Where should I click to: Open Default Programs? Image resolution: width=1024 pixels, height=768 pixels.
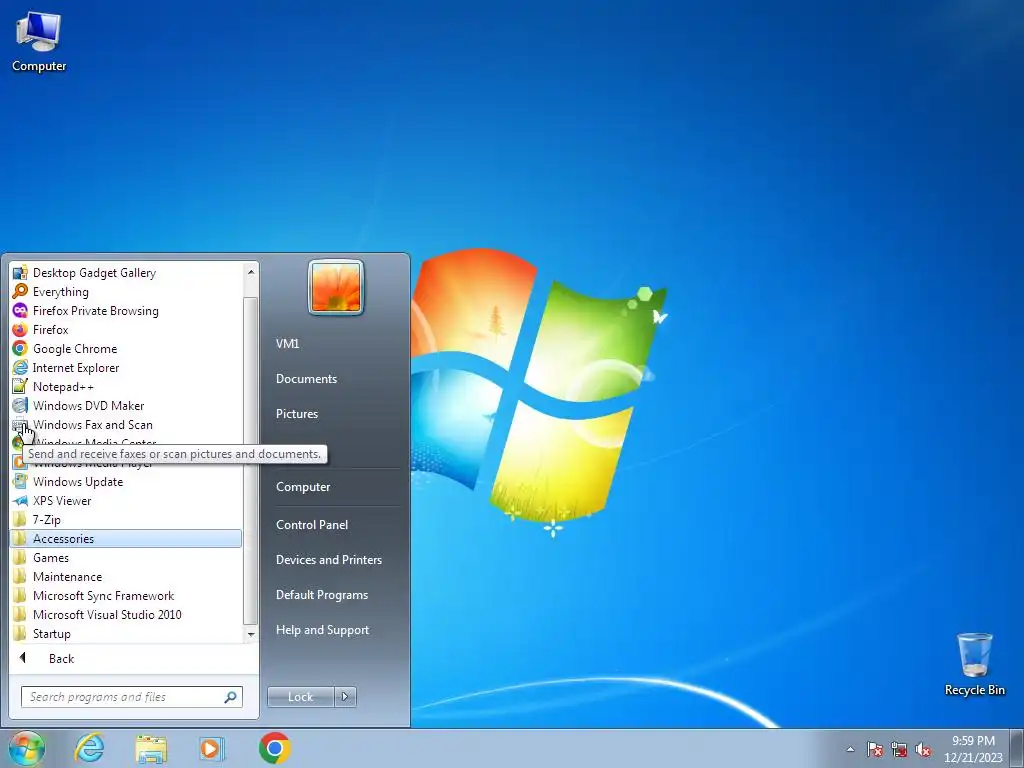click(322, 595)
